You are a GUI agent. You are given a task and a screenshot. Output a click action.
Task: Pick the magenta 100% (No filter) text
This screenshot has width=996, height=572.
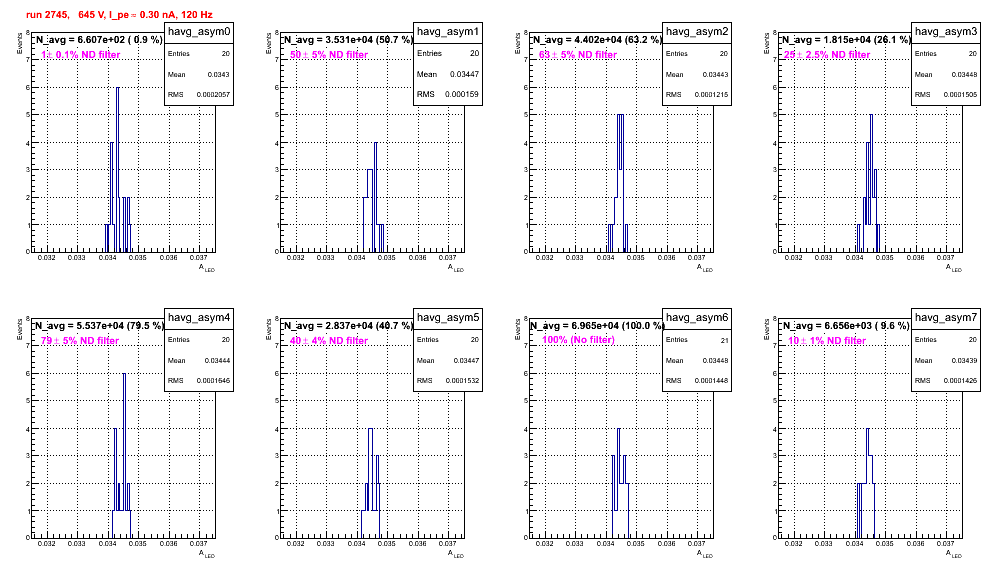coord(579,339)
